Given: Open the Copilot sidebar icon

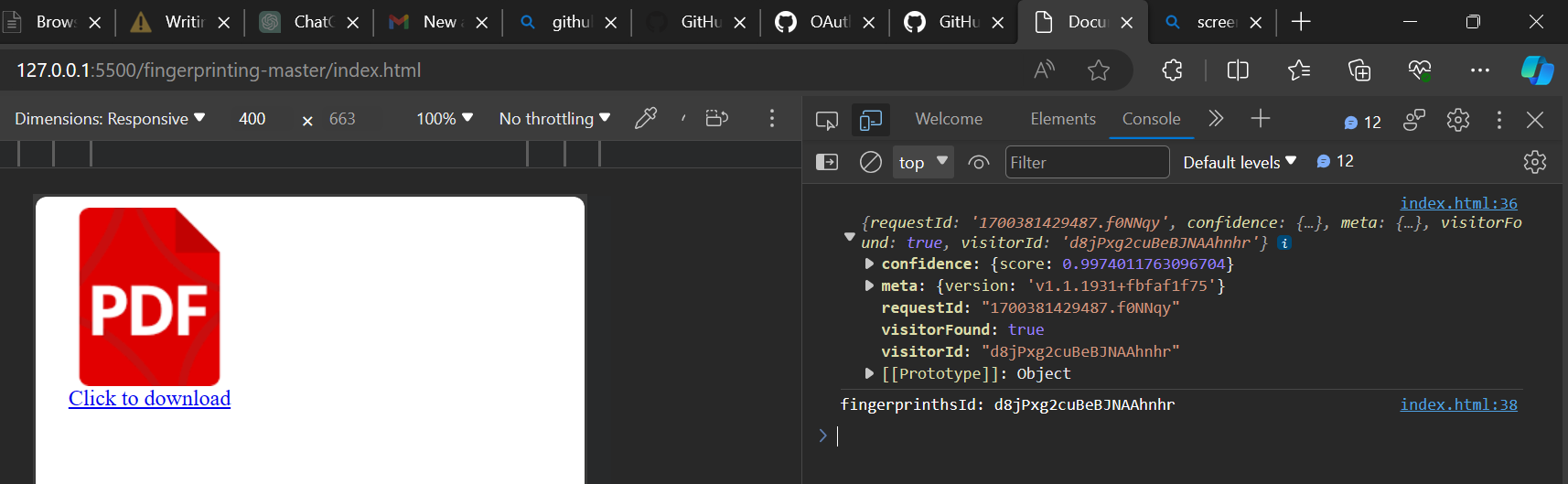Looking at the screenshot, I should pyautogui.click(x=1536, y=70).
